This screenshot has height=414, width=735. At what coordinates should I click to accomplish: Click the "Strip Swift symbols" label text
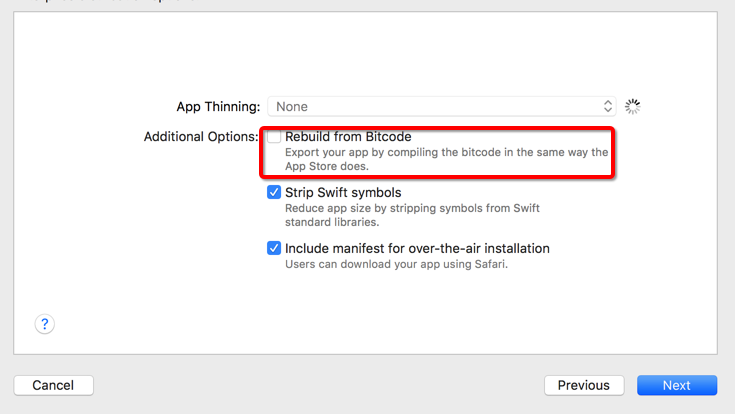(343, 192)
